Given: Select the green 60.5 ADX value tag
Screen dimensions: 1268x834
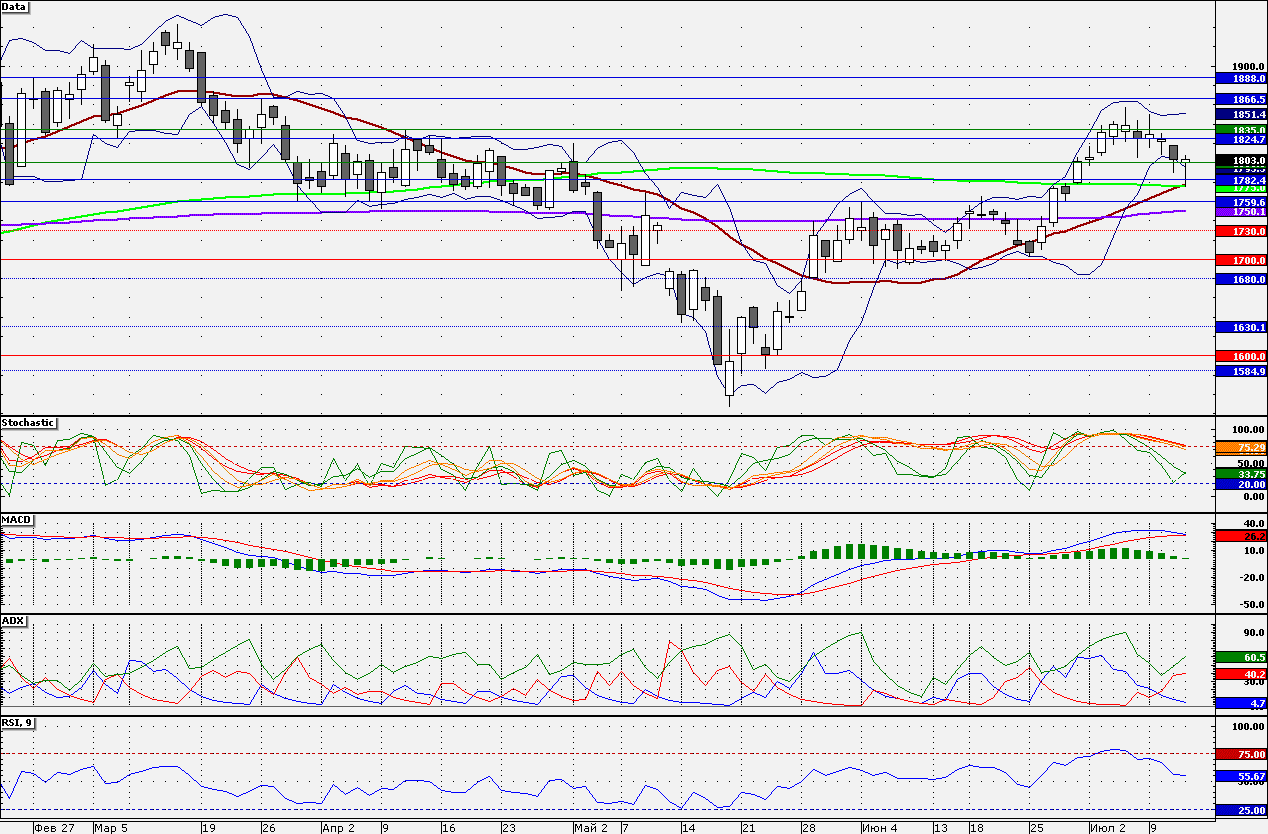Looking at the screenshot, I should pos(1241,657).
